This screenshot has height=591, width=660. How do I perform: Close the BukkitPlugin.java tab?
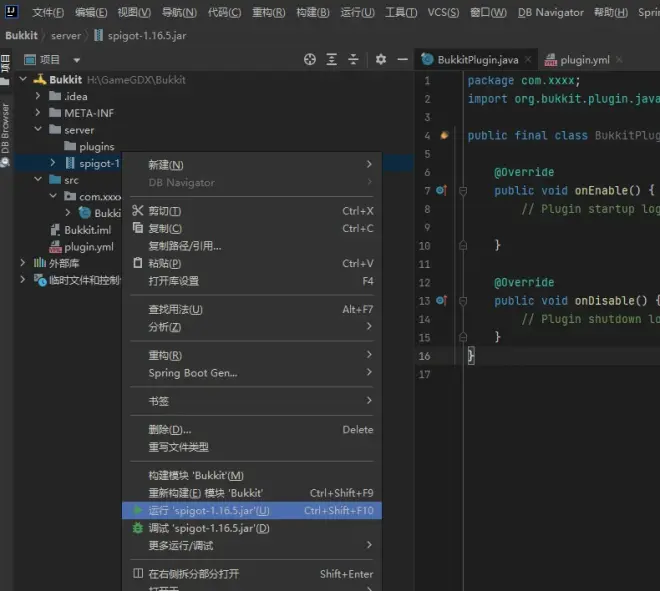528,60
